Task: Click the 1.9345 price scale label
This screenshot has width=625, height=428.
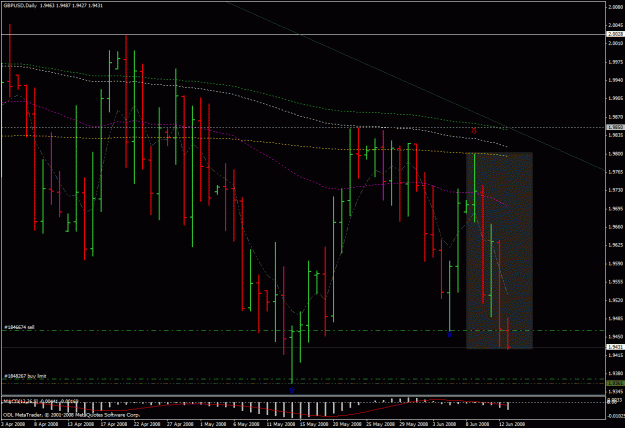Action: coord(616,392)
